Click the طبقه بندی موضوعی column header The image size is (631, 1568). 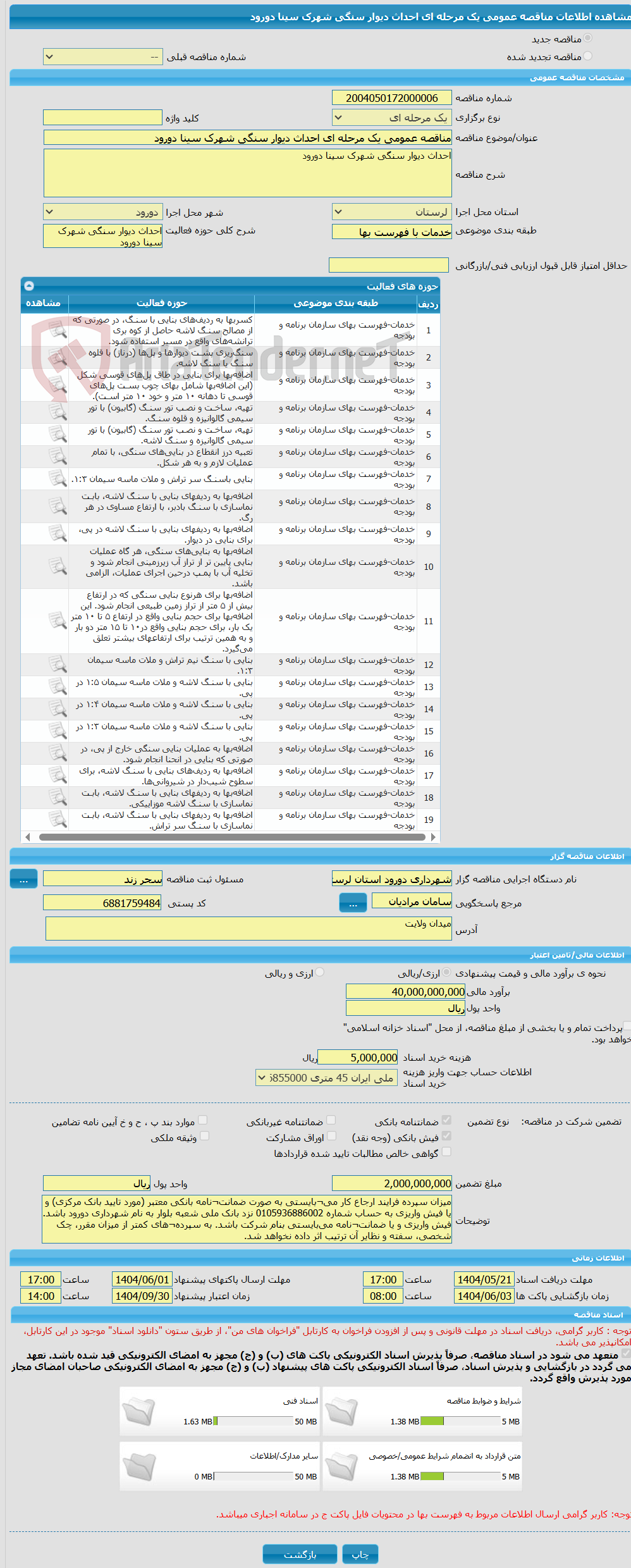[x=336, y=304]
